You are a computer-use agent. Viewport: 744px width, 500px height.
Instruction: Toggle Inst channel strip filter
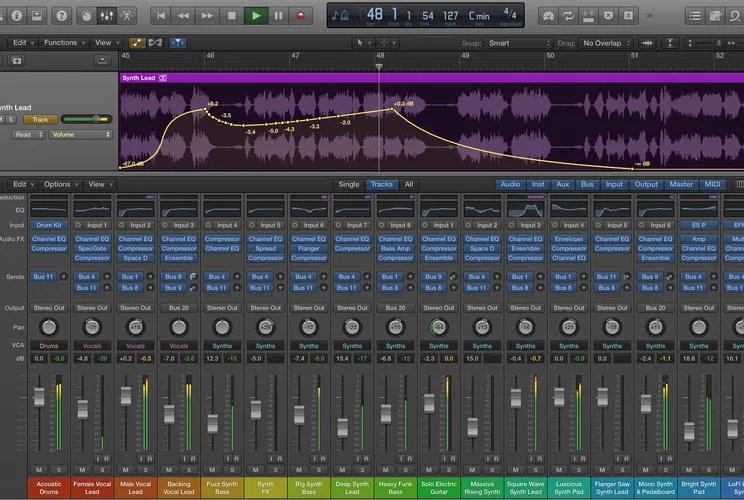tap(538, 184)
